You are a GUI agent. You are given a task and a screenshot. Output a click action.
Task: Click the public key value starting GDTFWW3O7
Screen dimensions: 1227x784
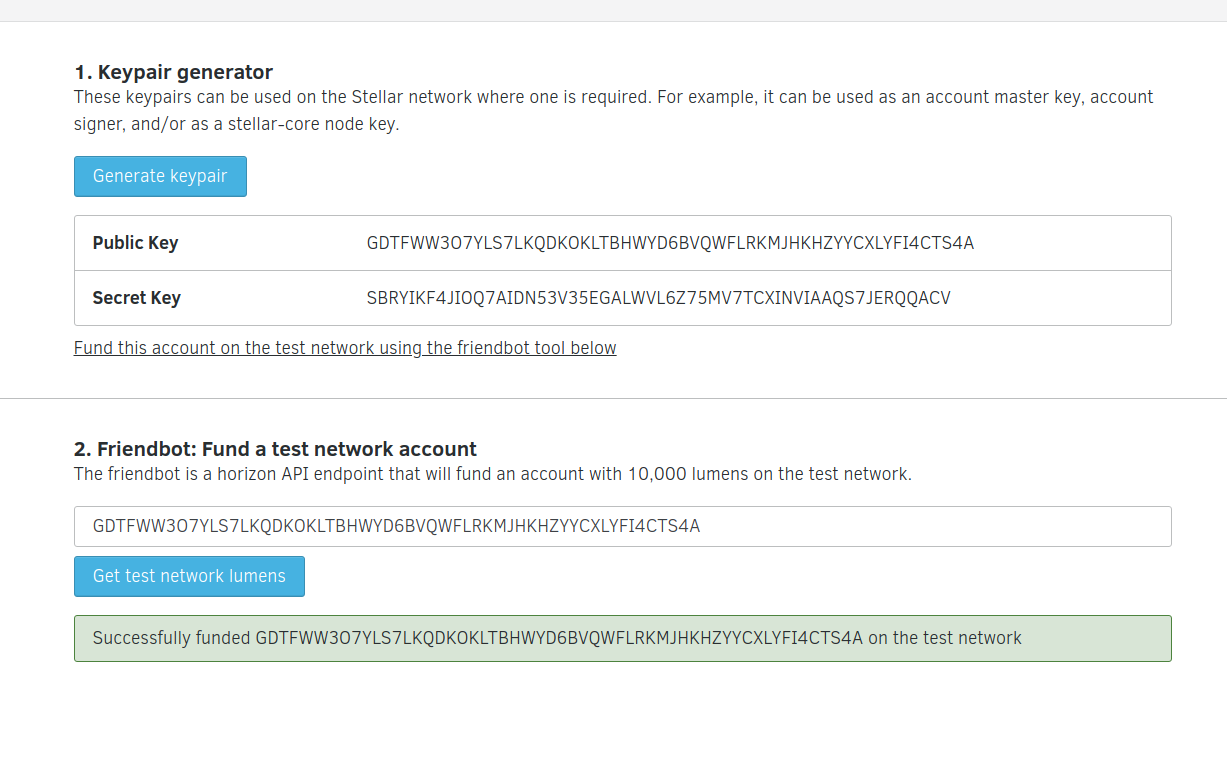[670, 243]
